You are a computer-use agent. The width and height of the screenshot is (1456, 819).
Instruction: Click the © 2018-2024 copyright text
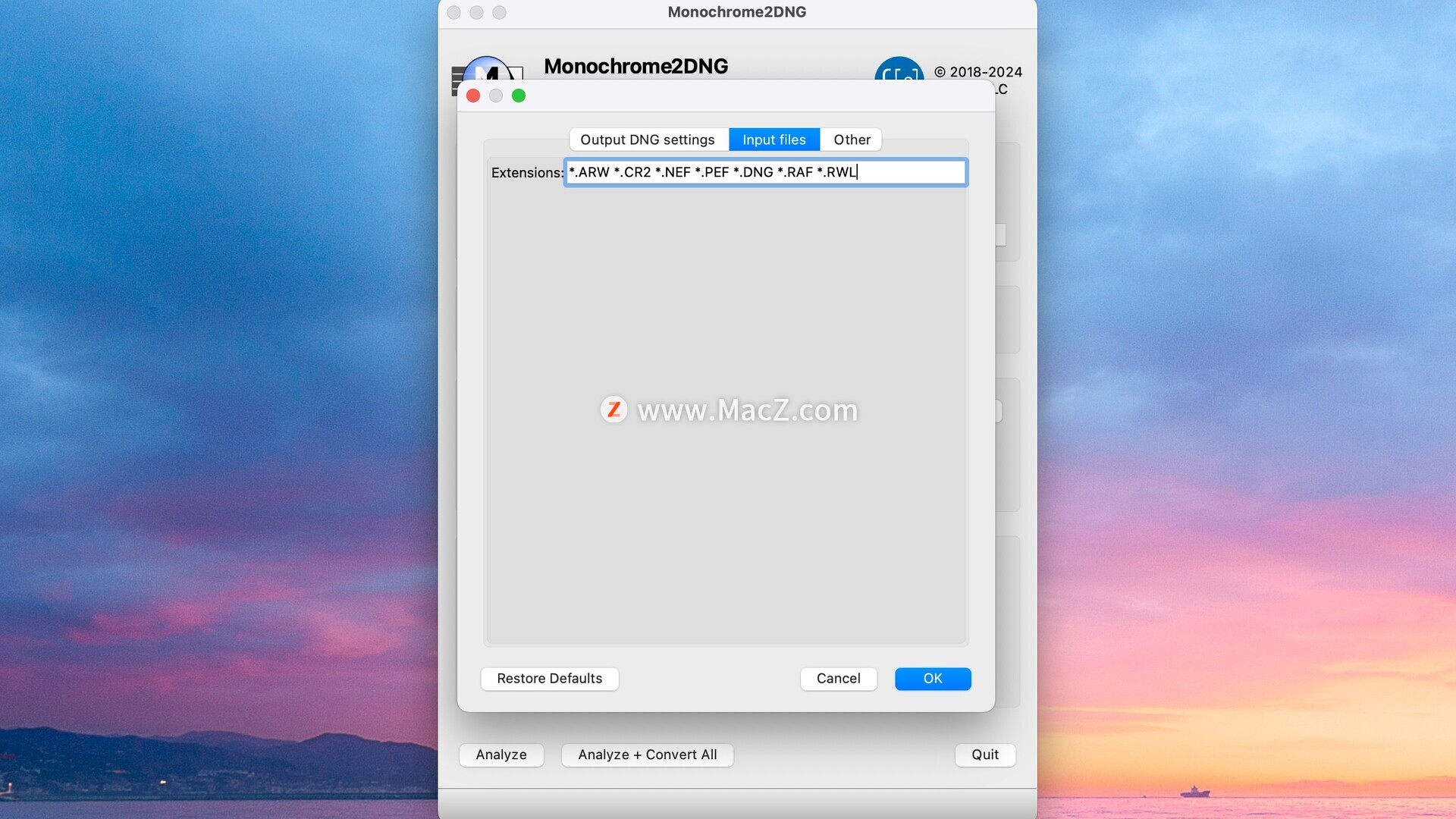978,72
